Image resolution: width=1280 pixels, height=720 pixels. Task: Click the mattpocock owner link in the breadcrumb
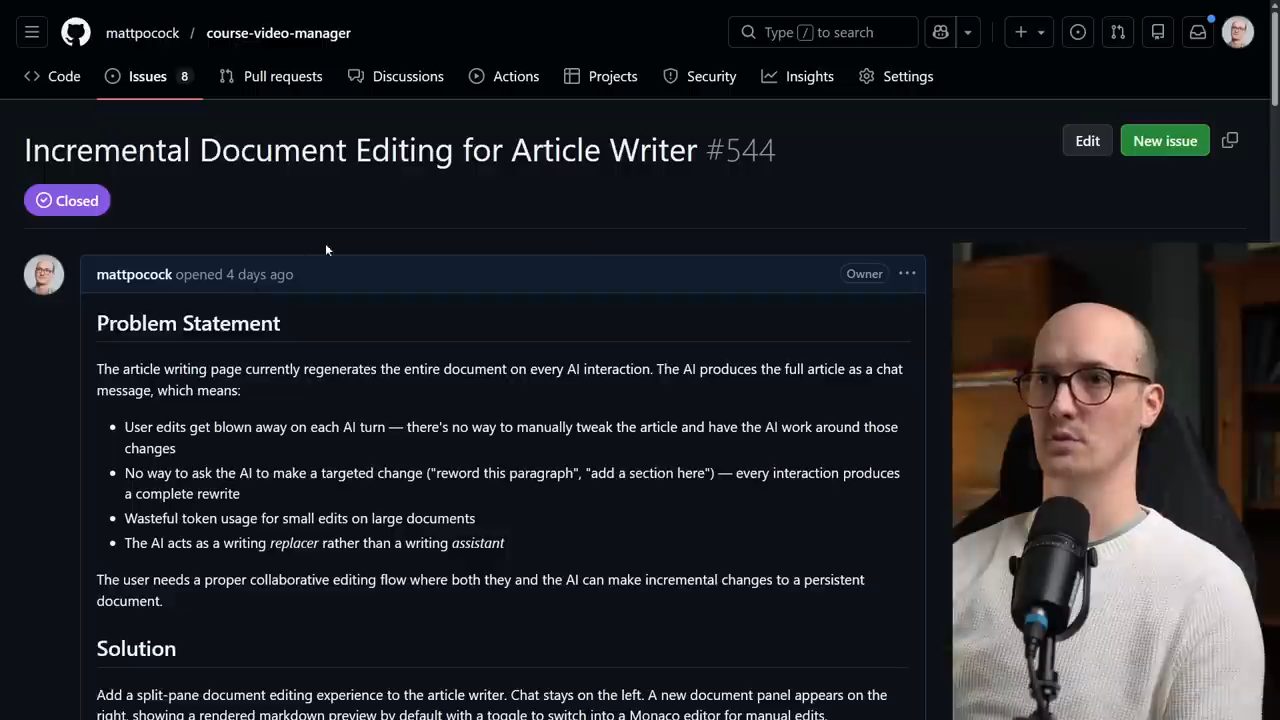point(143,33)
